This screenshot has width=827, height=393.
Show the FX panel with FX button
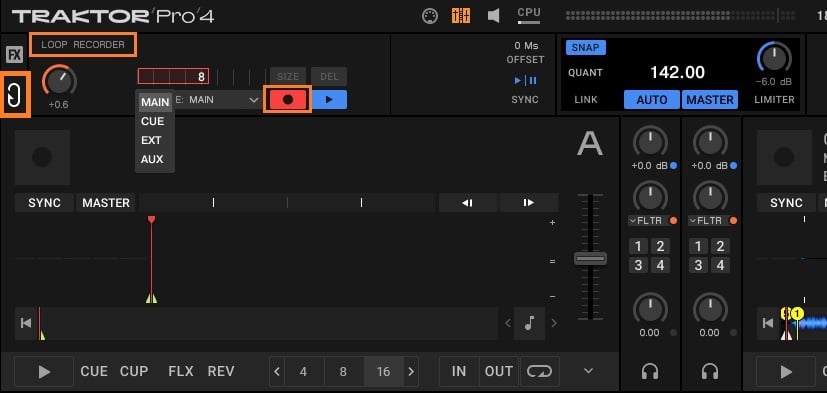[x=14, y=54]
